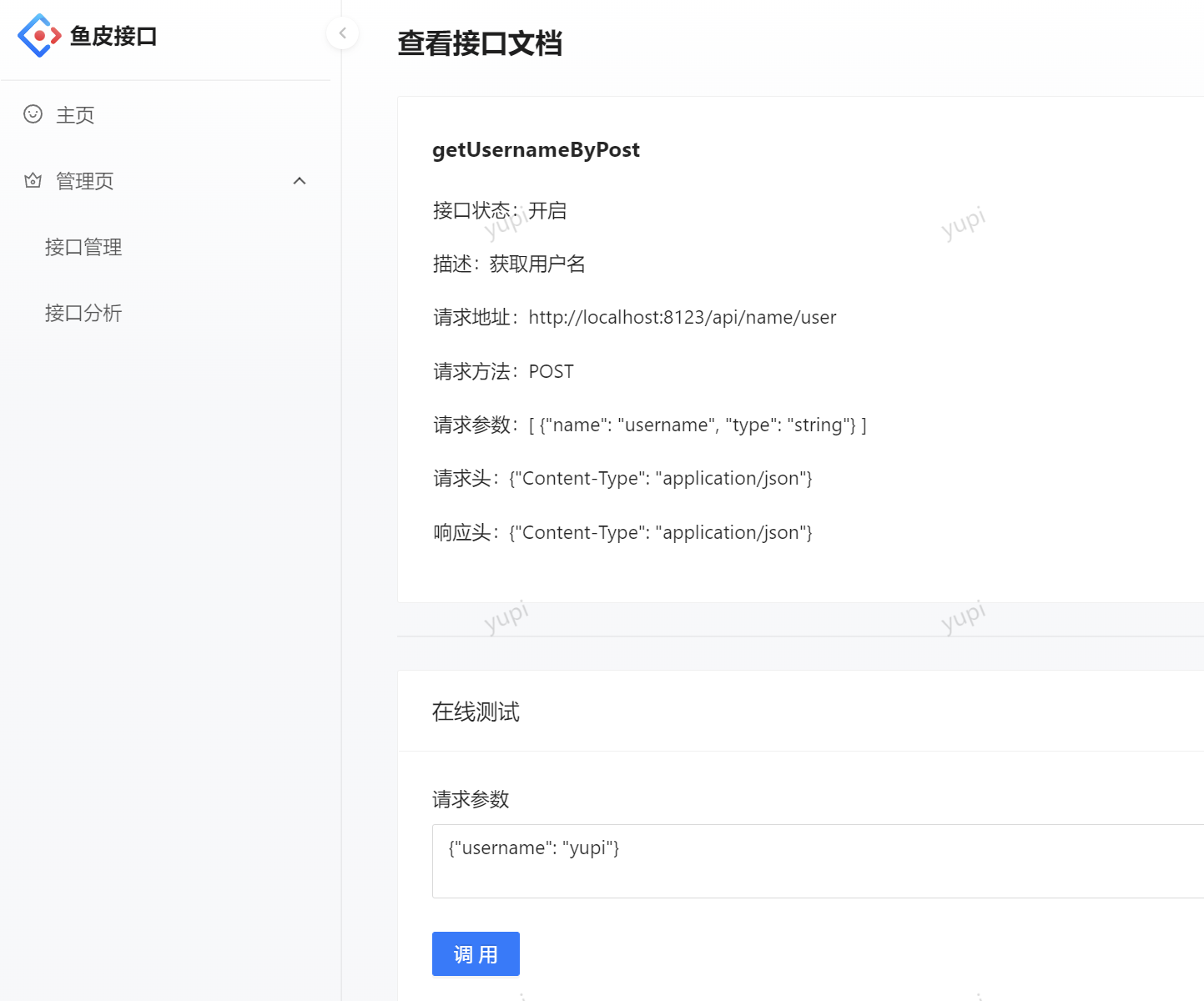Click the localhost:8123 request URL
Screen dimensions: 1204x1001
pos(682,318)
